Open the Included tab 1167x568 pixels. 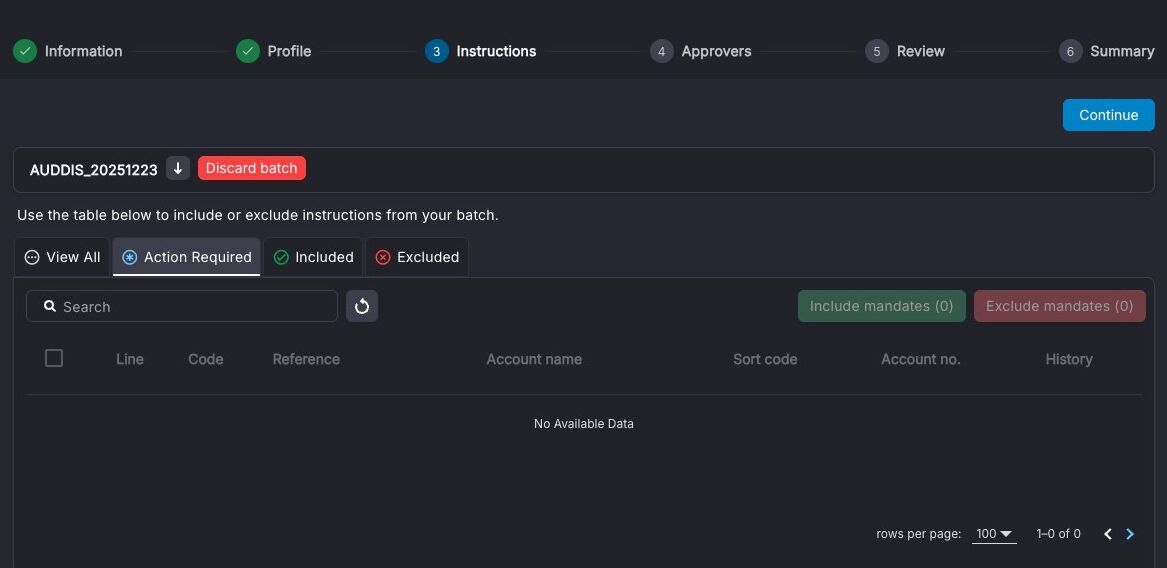click(313, 257)
